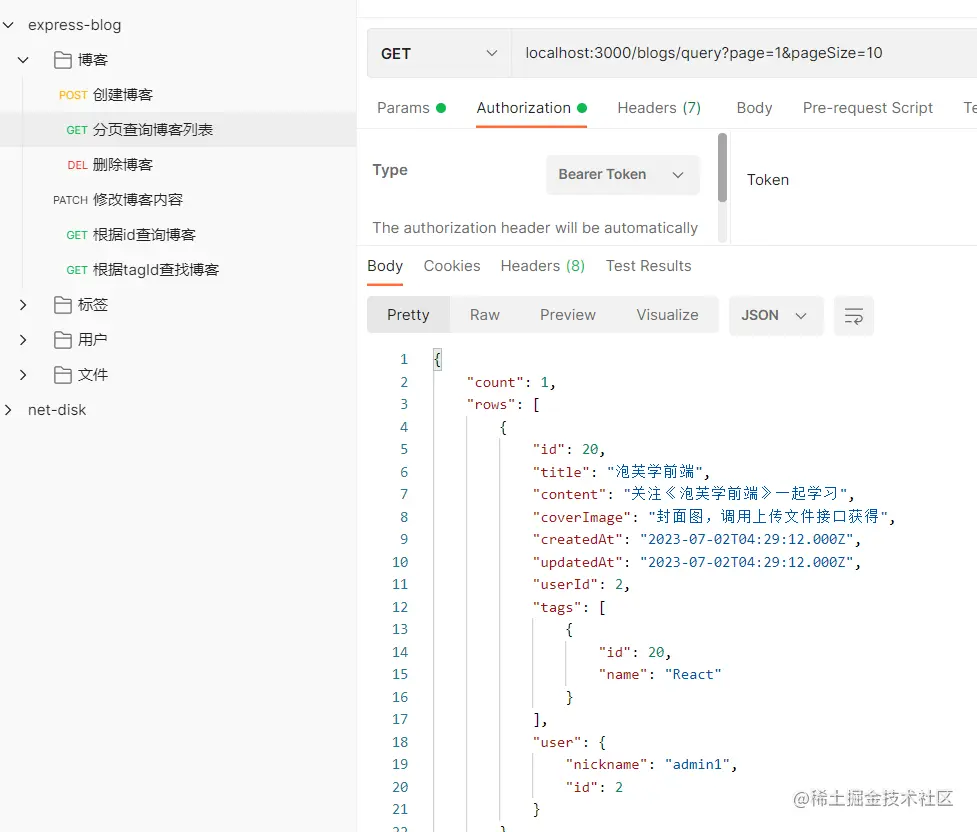The height and width of the screenshot is (832, 977).
Task: Click the "coverImage" line in response
Action: click(x=713, y=517)
